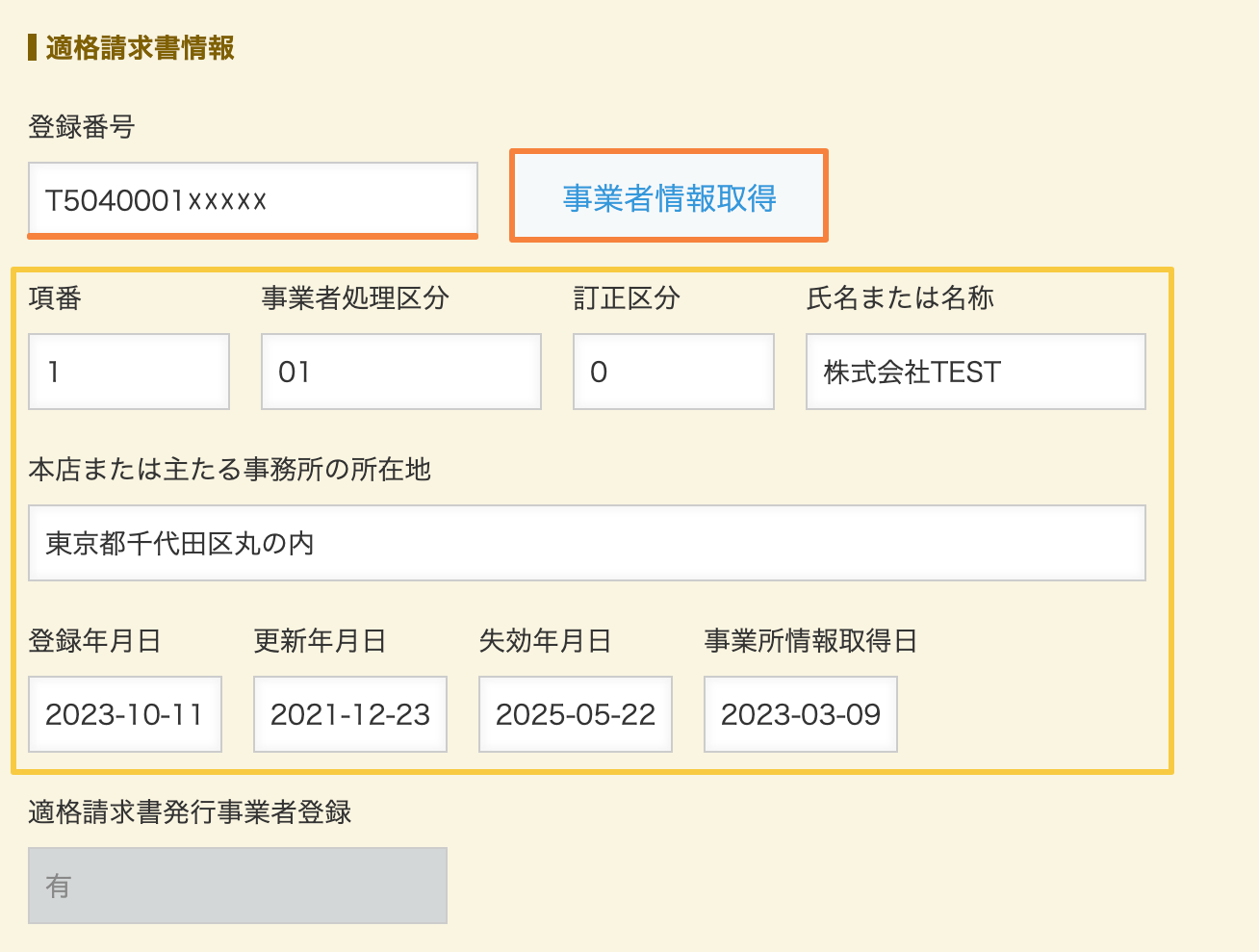1259x952 pixels.
Task: Click the greyed-out 適格請求書発行事業者登録 field
Action: [238, 886]
